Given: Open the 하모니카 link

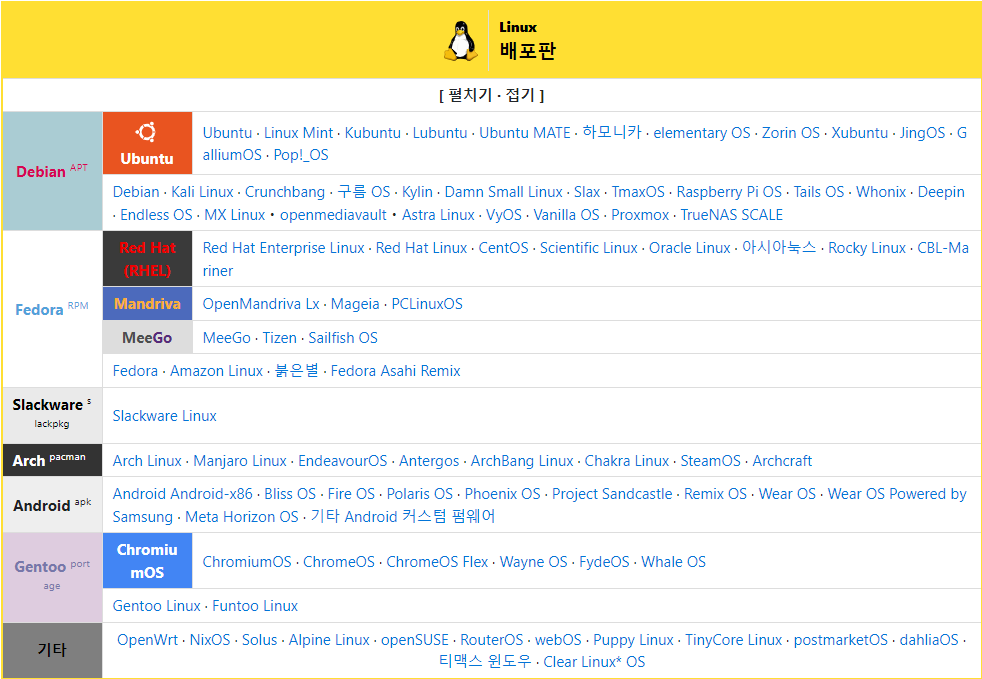Looking at the screenshot, I should pos(612,133).
